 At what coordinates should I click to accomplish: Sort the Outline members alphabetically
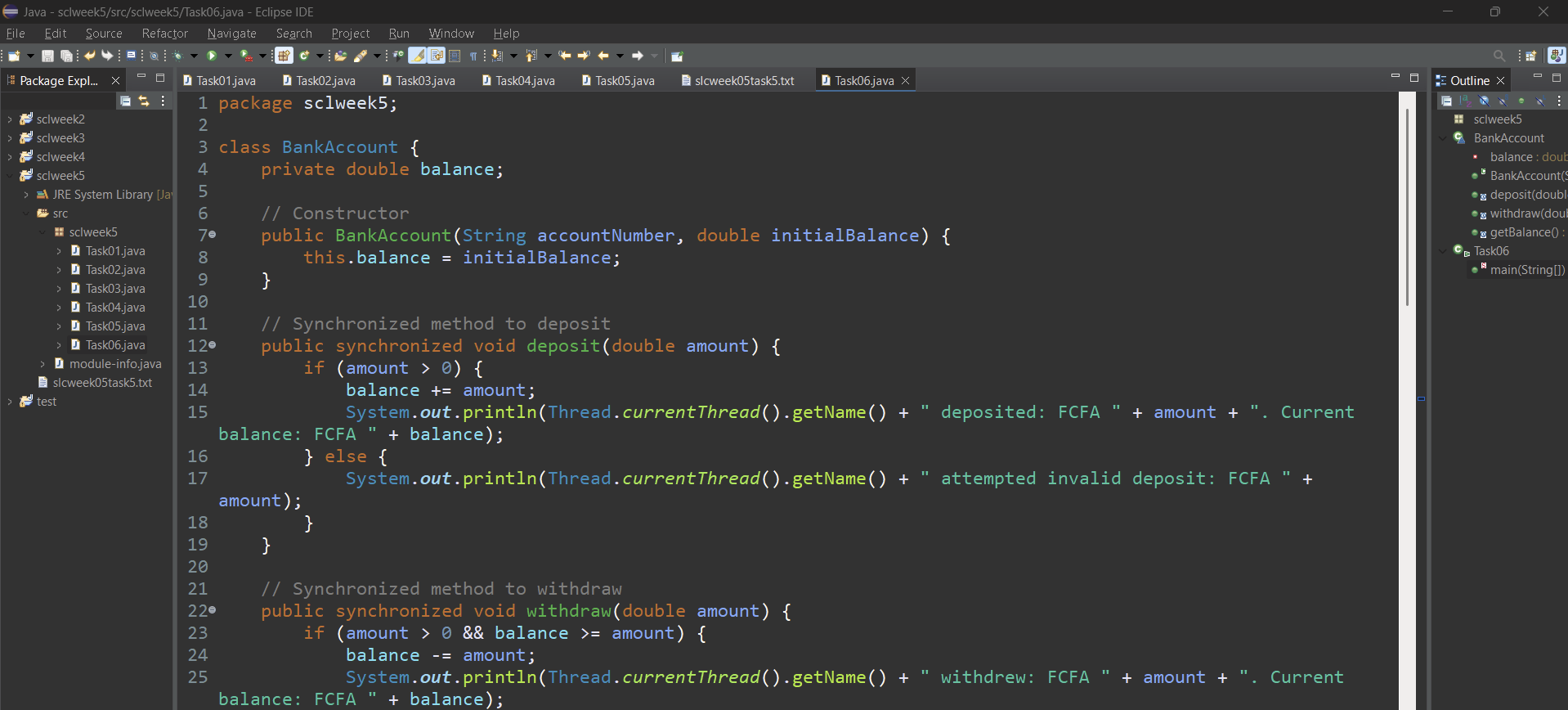[x=1465, y=101]
